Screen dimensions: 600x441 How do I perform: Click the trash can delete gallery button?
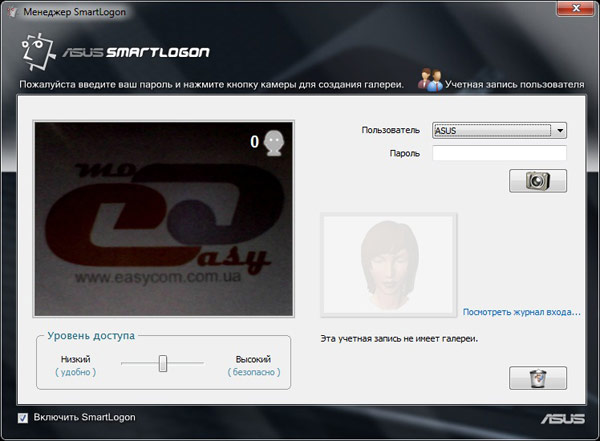click(x=538, y=378)
